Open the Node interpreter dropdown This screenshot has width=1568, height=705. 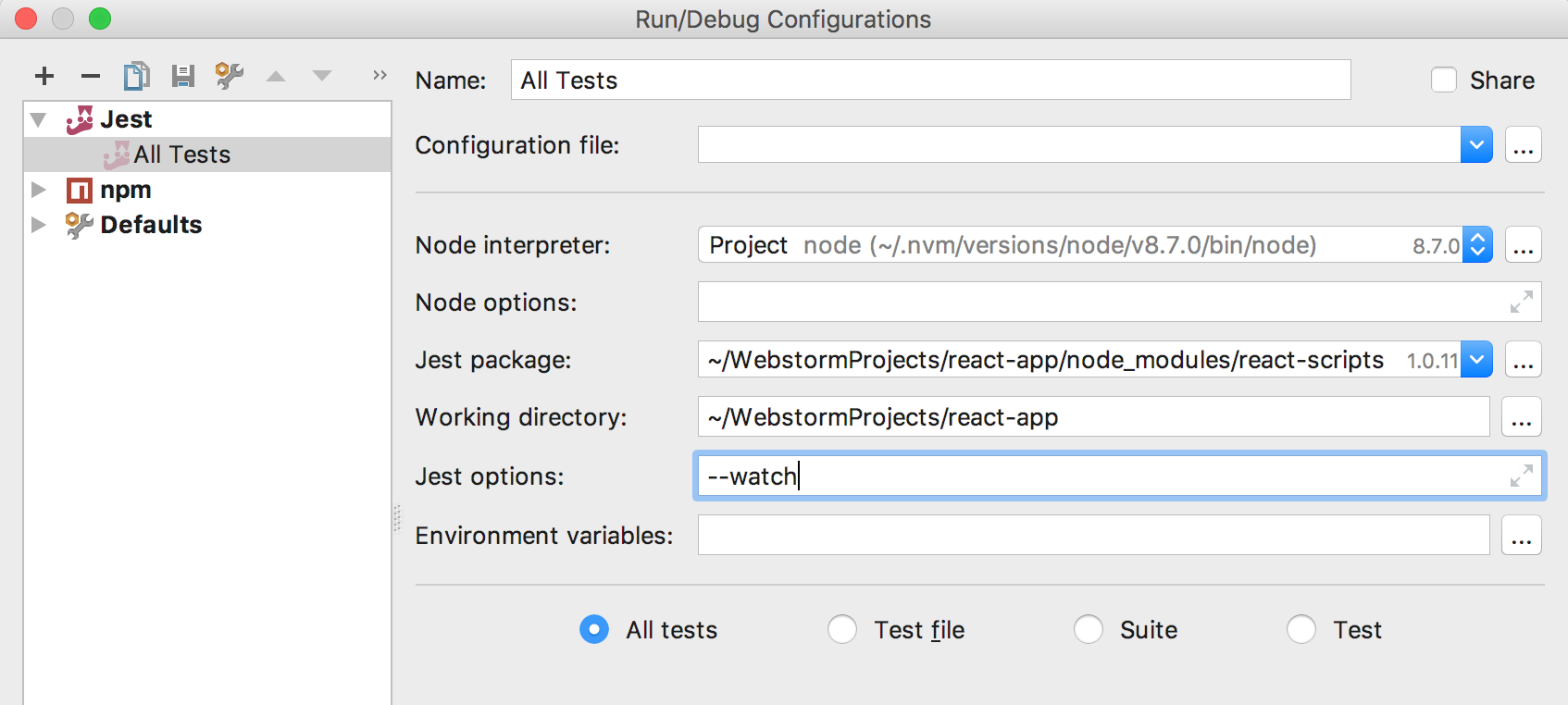[x=1477, y=245]
